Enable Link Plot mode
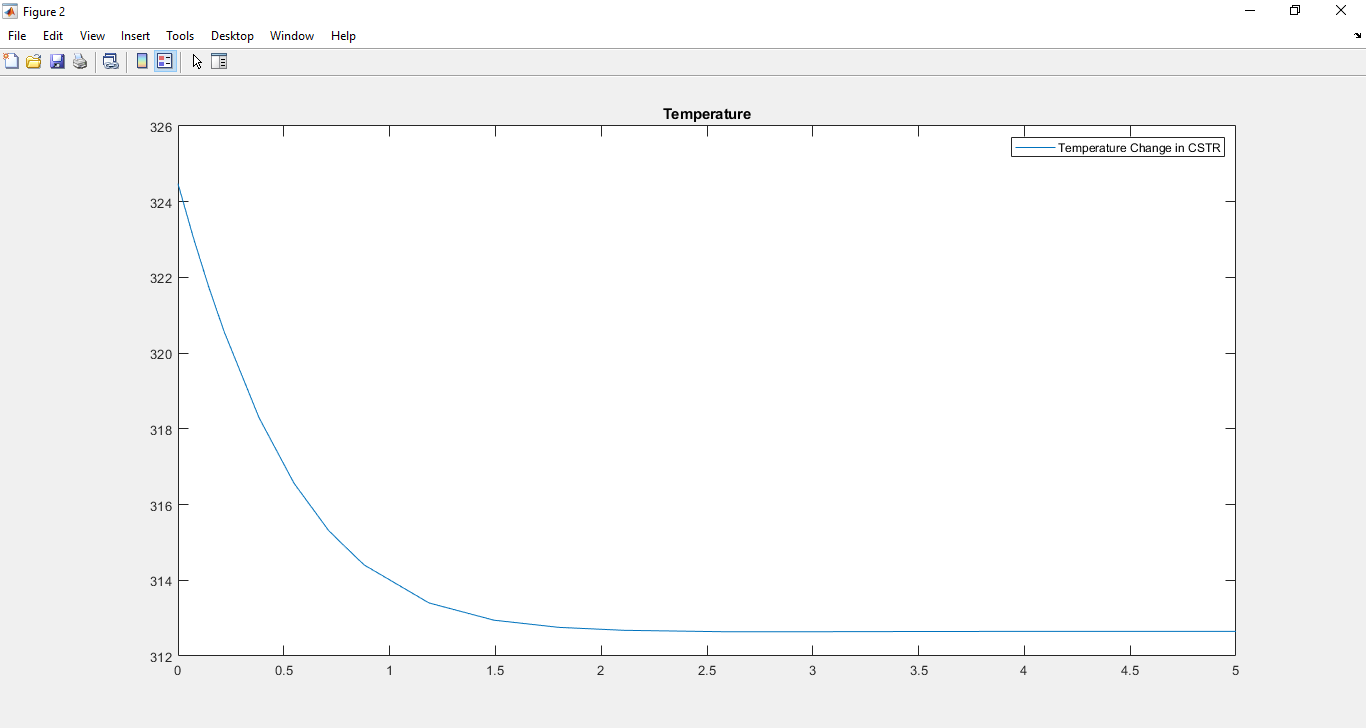Viewport: 1366px width, 728px height. click(111, 61)
